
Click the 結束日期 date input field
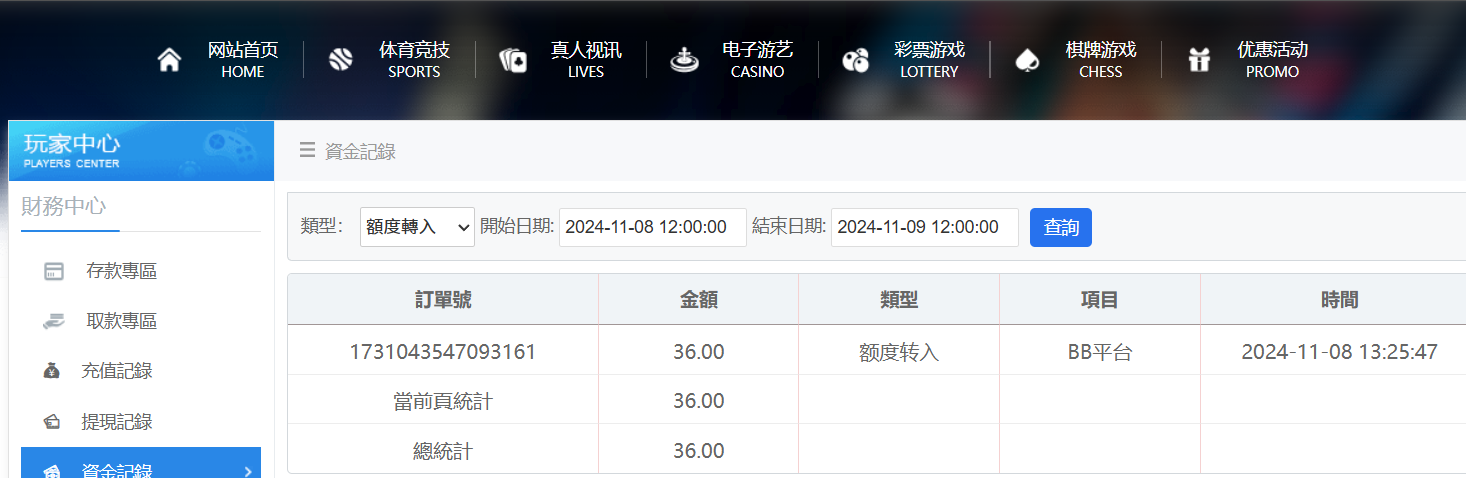click(924, 227)
